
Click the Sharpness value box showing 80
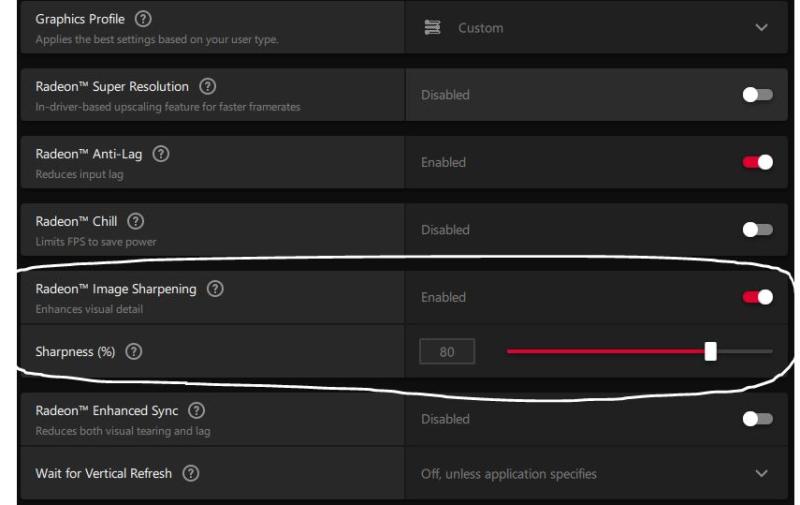446,352
